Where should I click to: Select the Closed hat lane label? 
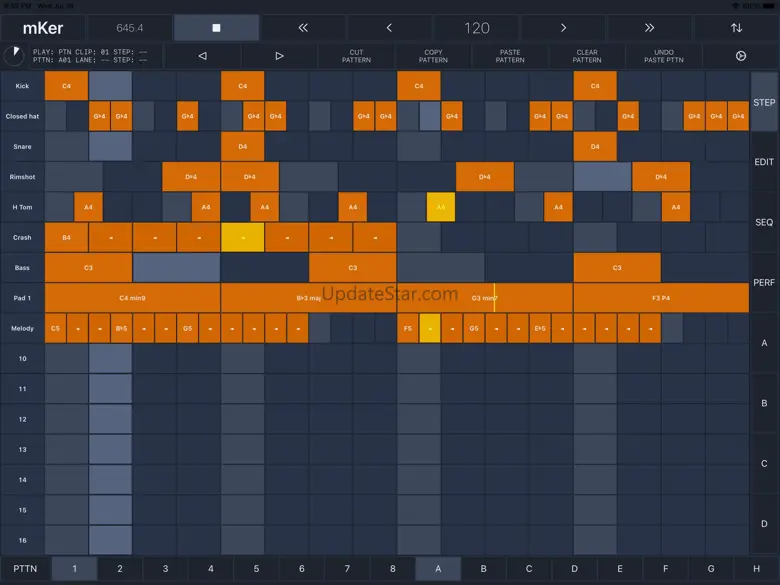pos(22,116)
